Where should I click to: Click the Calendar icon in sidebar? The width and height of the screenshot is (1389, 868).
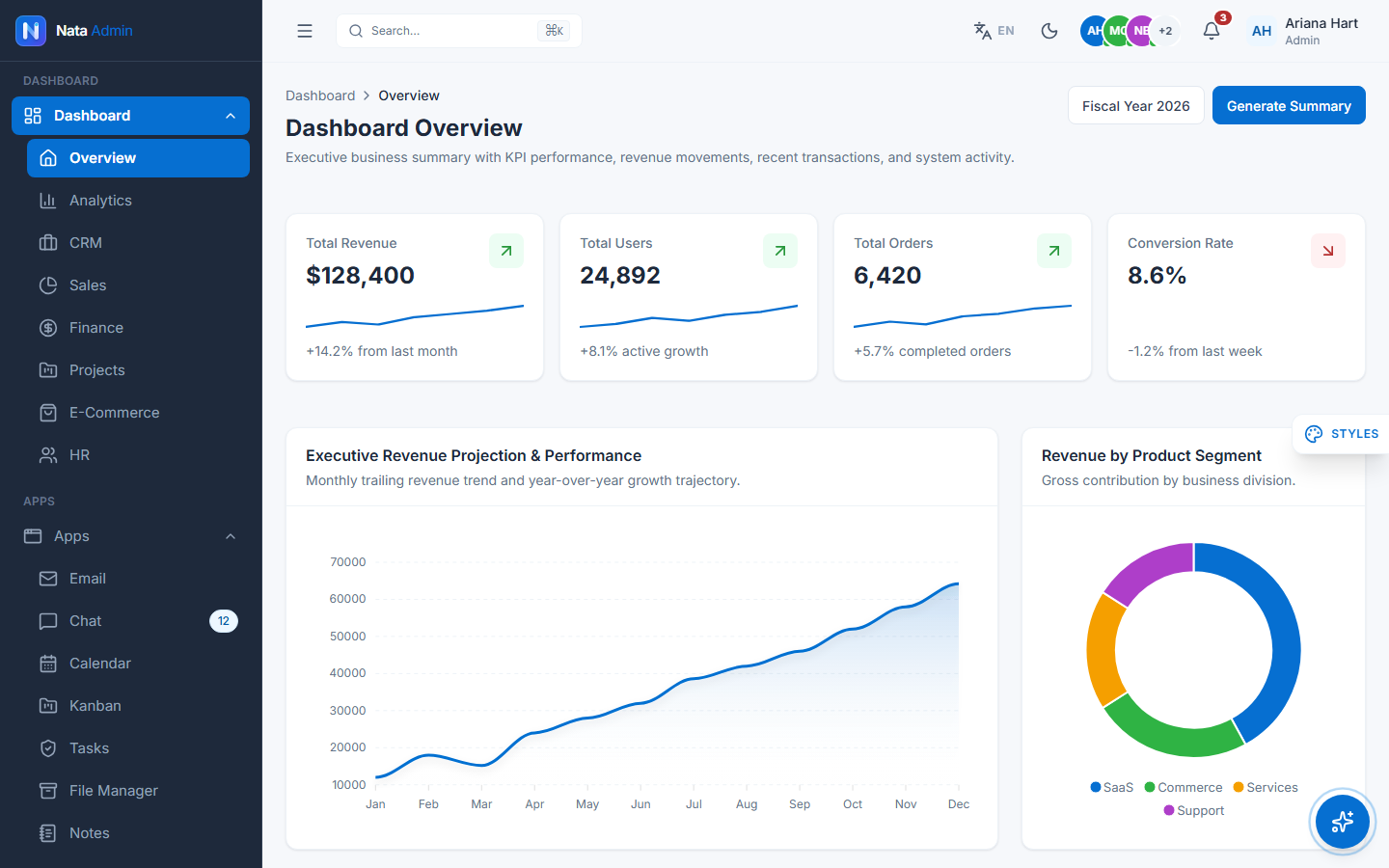(x=48, y=664)
